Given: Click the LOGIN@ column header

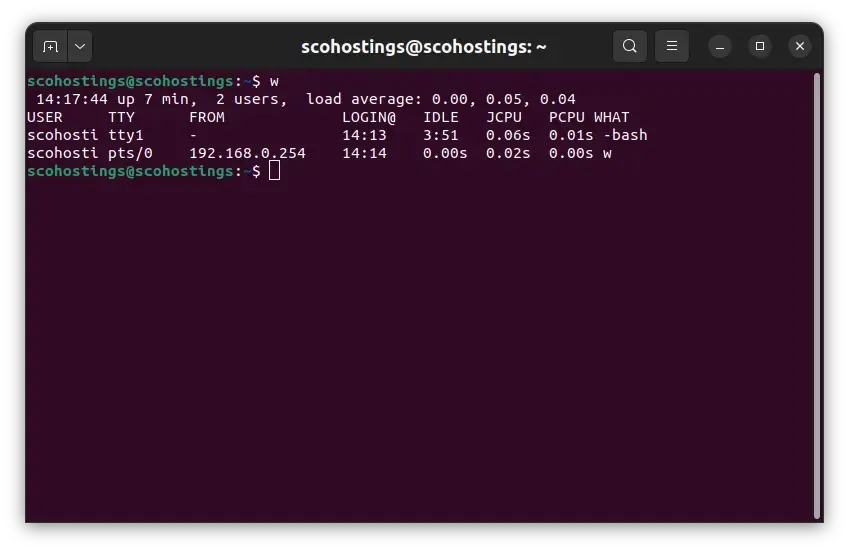Looking at the screenshot, I should tap(369, 117).
